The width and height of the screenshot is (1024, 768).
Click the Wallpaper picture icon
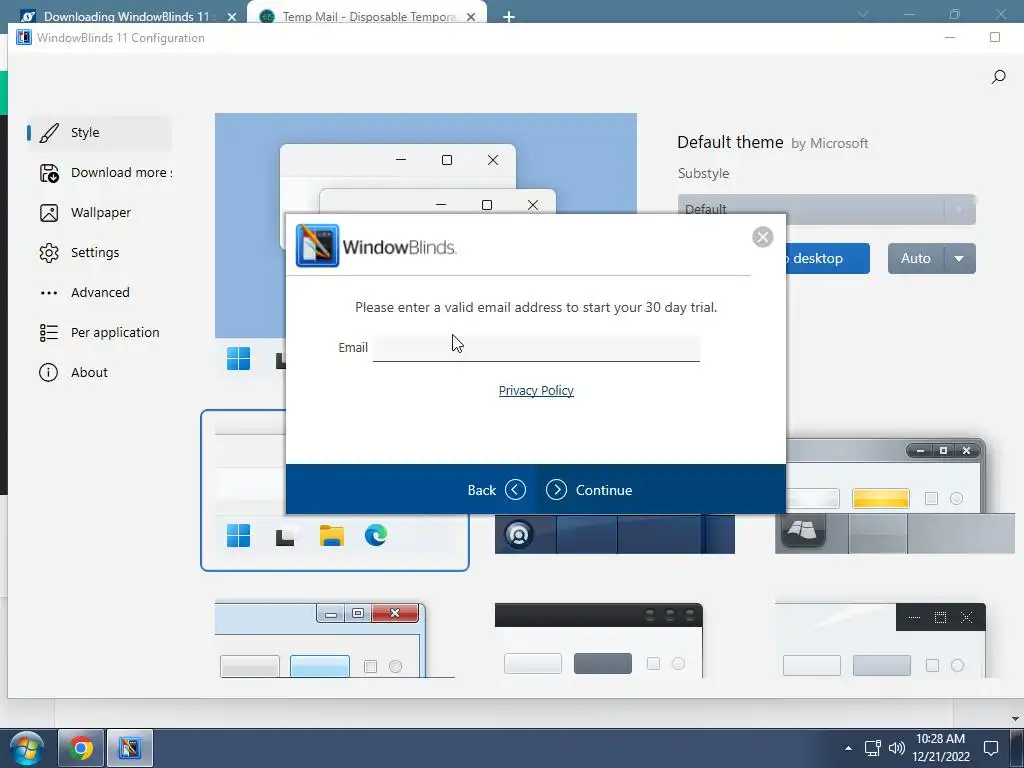pos(49,213)
